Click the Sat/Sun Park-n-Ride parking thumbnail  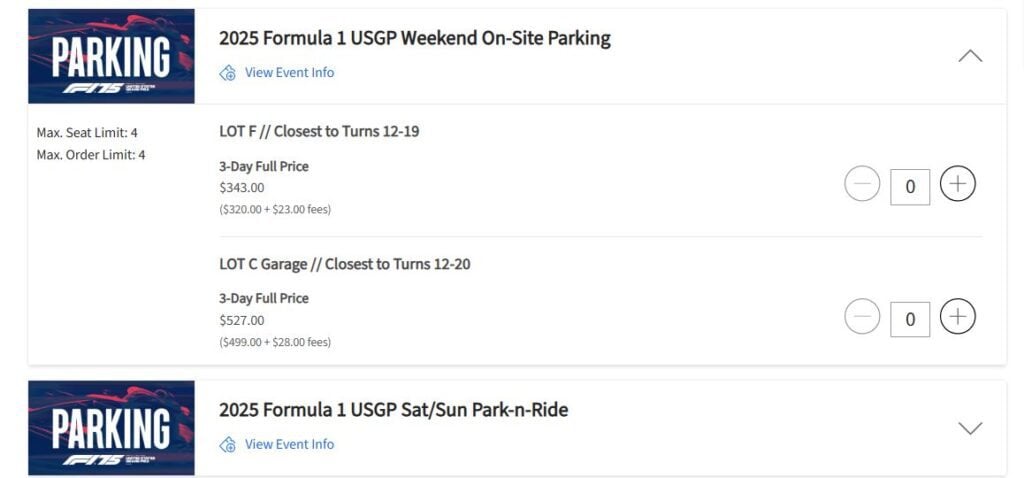tap(111, 428)
